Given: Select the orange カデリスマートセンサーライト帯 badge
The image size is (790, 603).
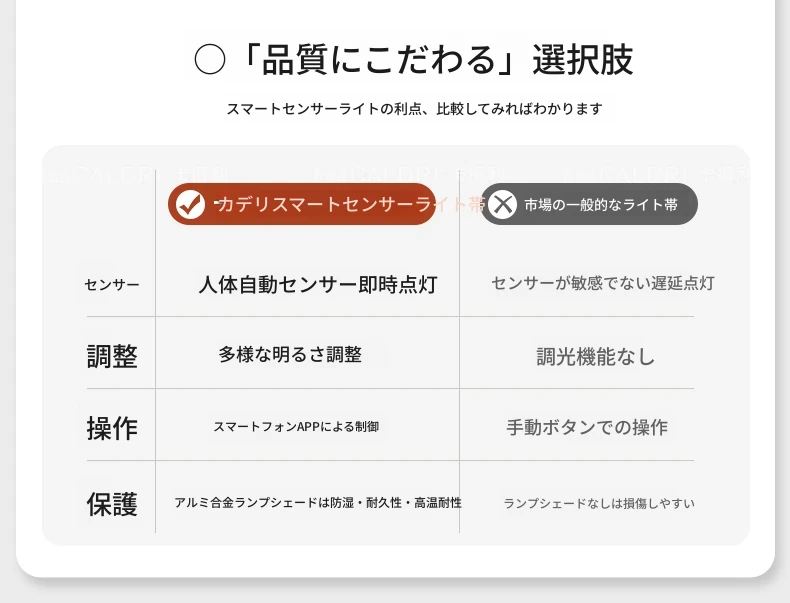Looking at the screenshot, I should tap(302, 204).
